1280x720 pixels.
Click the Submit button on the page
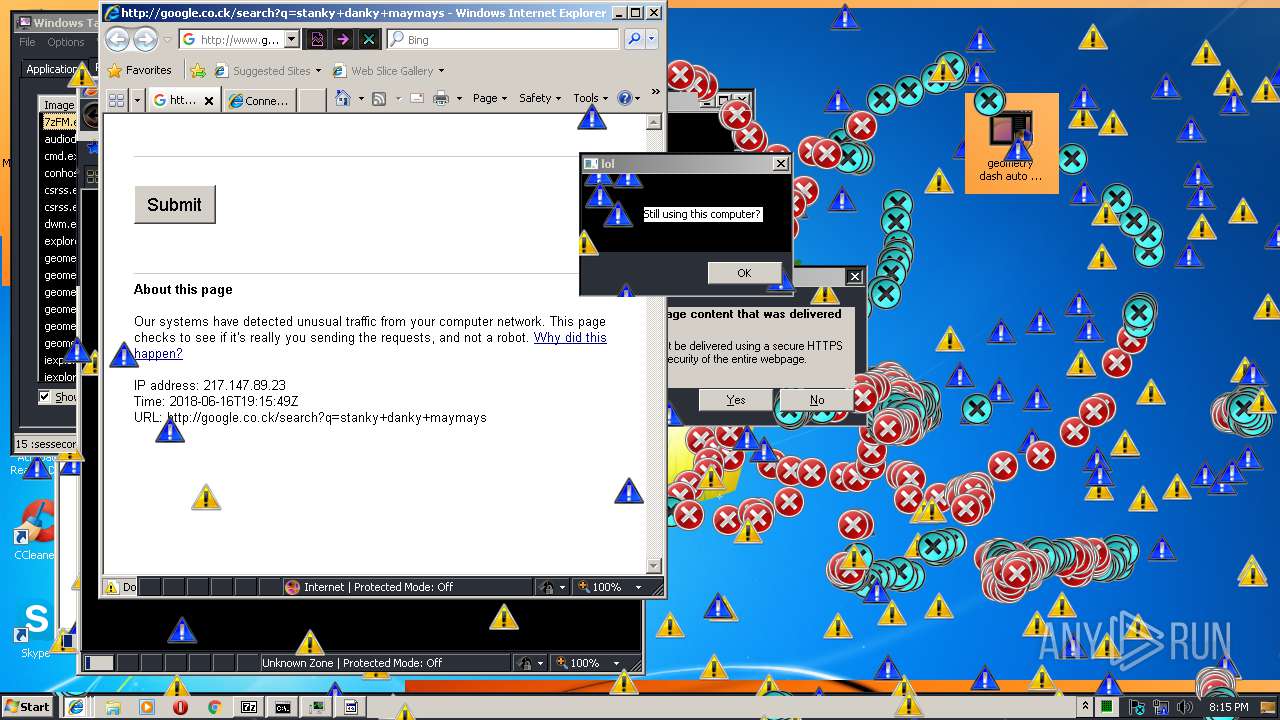point(174,204)
